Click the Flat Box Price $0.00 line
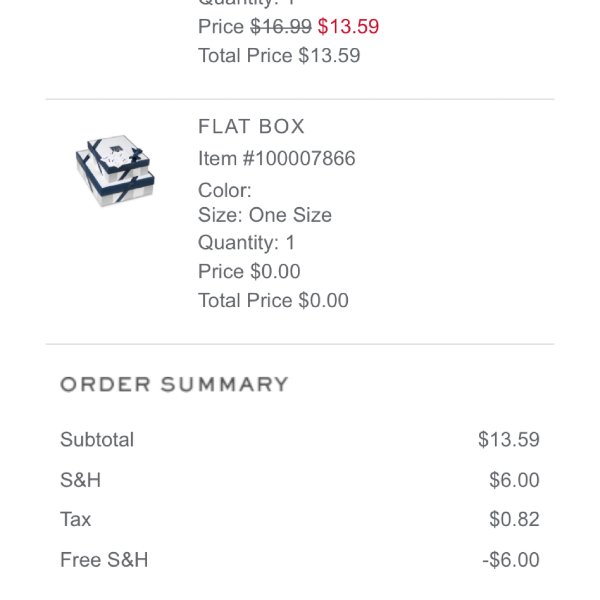 click(x=249, y=271)
